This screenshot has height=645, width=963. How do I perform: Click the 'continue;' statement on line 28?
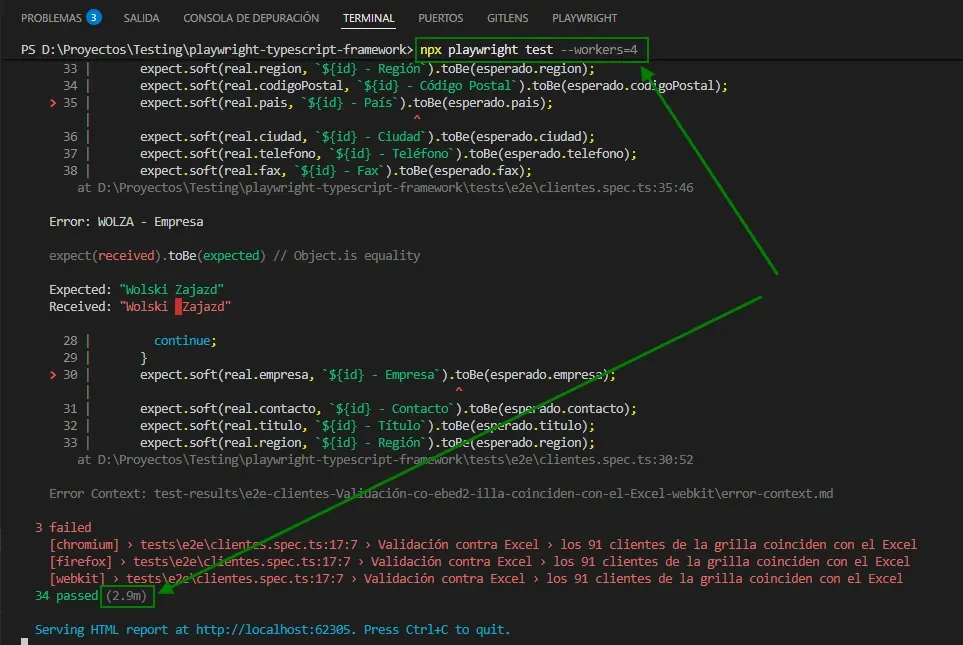[185, 340]
